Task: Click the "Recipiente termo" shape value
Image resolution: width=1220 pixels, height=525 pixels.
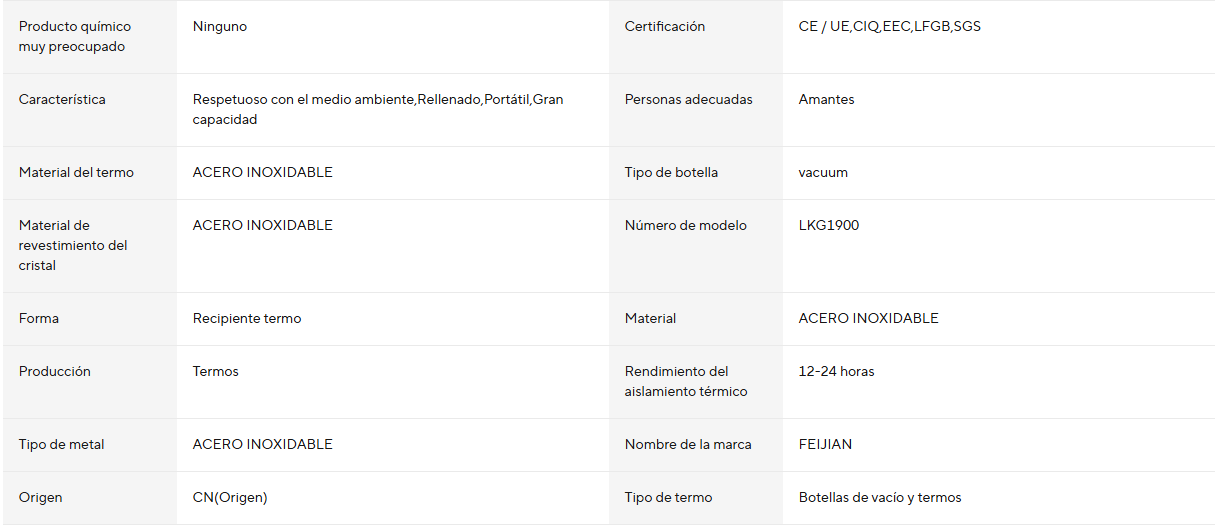Action: tap(247, 319)
